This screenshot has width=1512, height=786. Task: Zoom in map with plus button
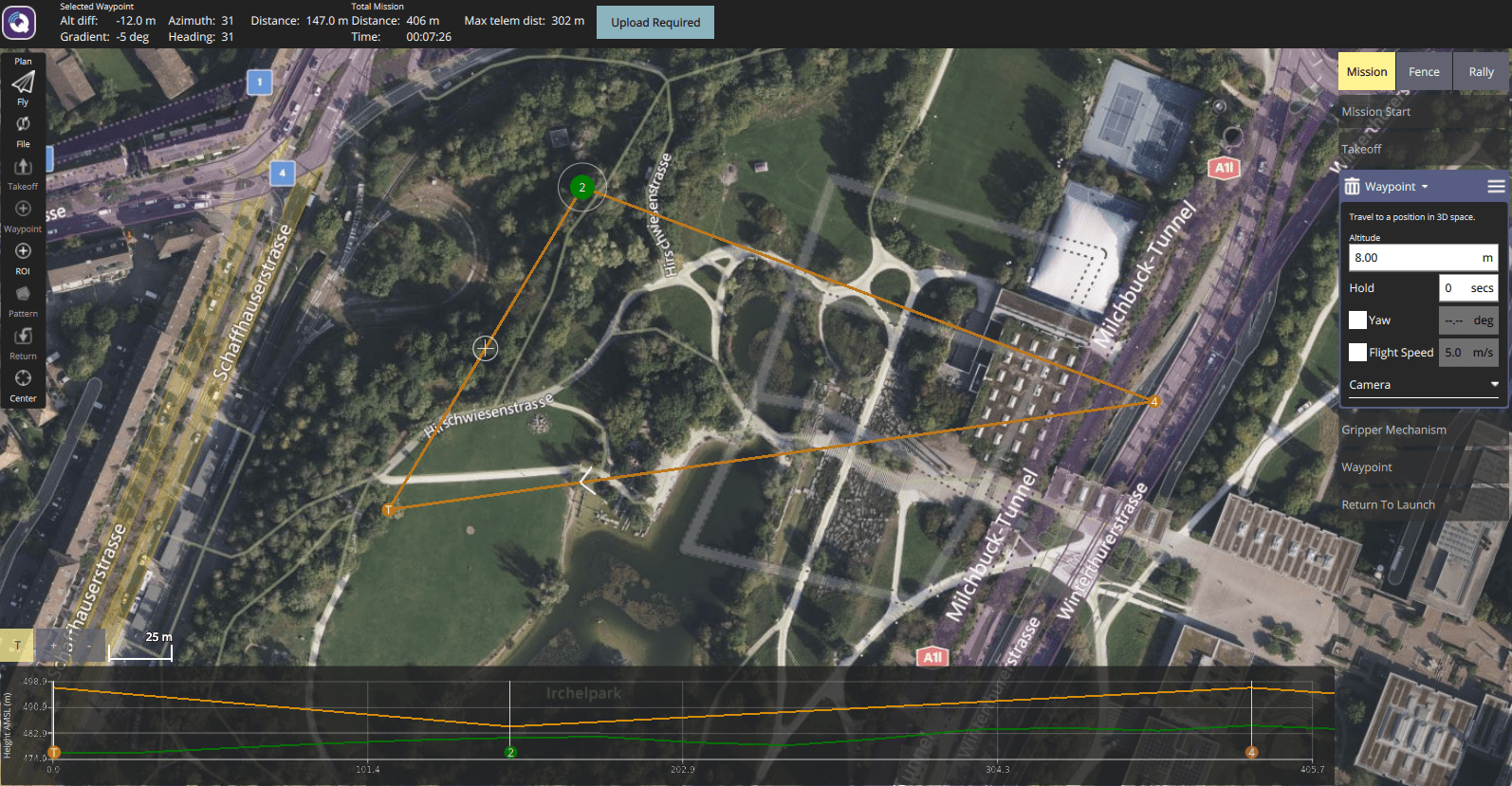tap(54, 646)
